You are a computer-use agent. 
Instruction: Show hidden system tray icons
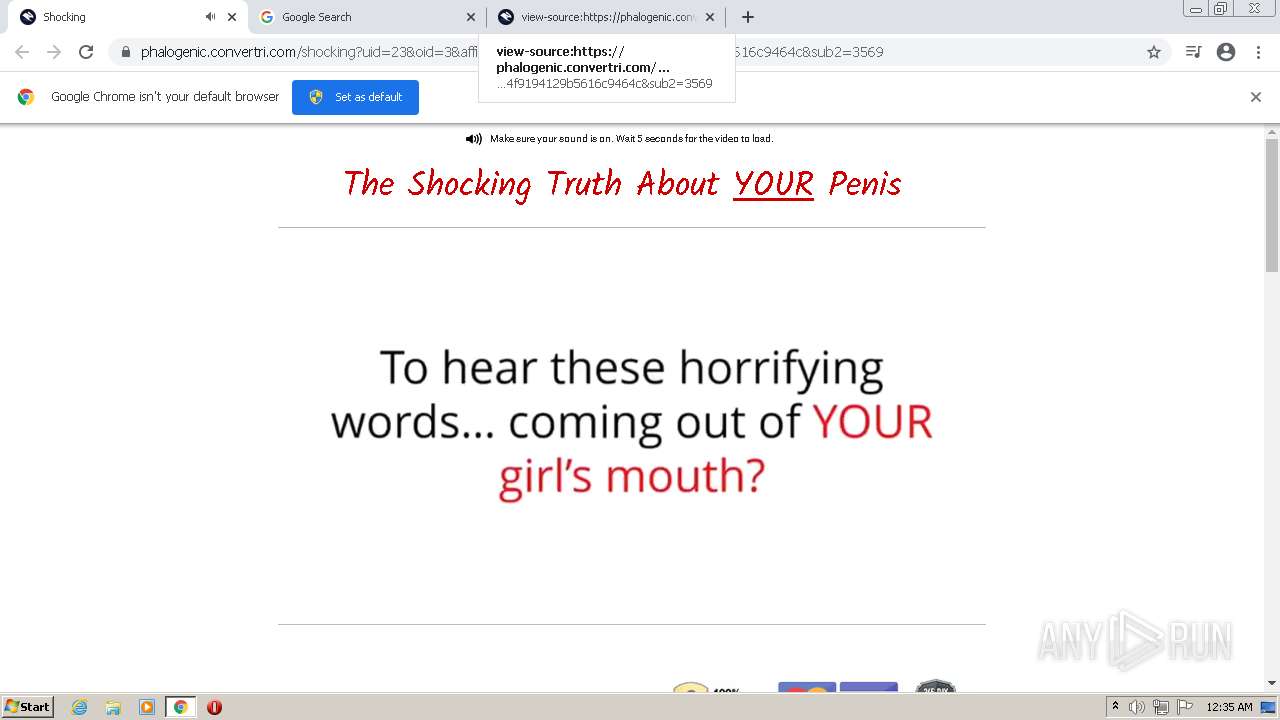(x=1115, y=707)
